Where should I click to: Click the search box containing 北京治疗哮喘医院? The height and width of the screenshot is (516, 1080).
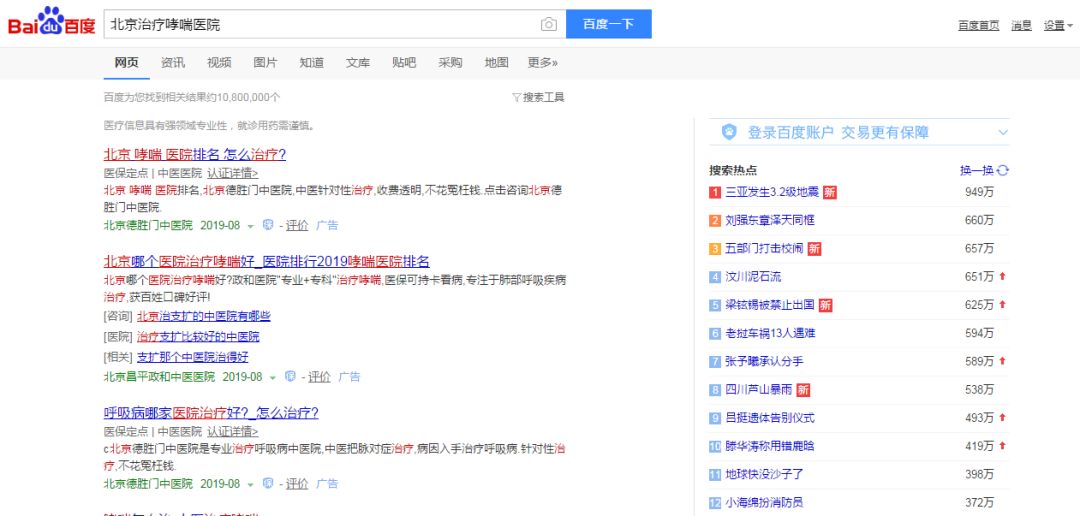pos(320,24)
